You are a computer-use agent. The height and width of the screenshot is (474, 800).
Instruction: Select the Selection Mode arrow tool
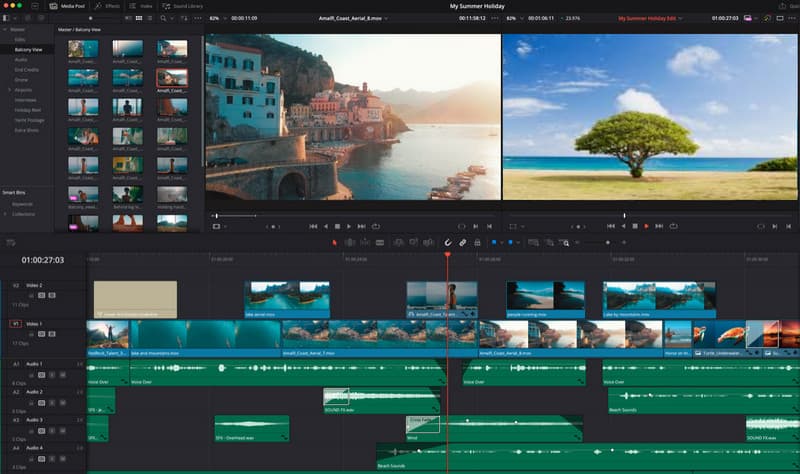tap(335, 243)
